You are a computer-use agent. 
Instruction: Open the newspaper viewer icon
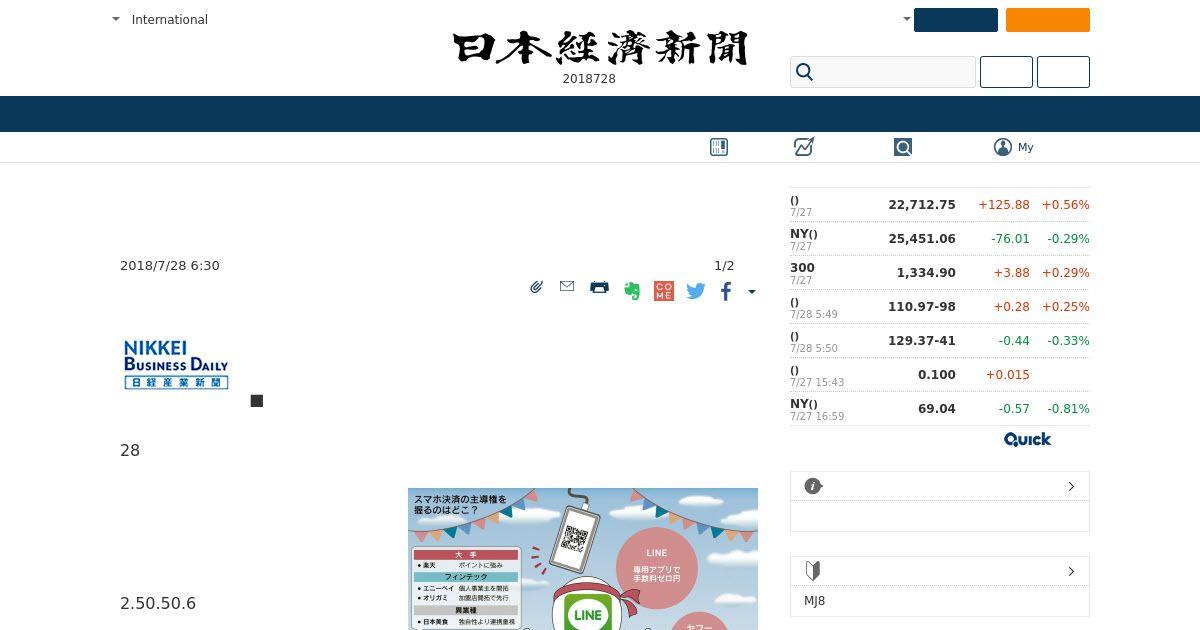tap(719, 147)
